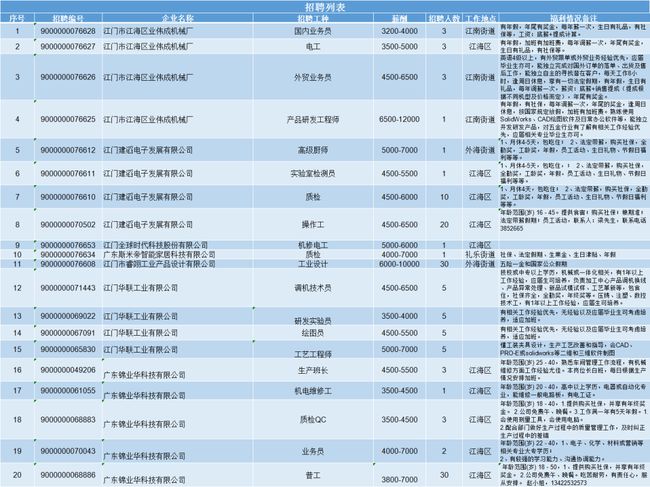Click headcount cell 20 in the 操作工 row
650x487 pixels.
[444, 224]
